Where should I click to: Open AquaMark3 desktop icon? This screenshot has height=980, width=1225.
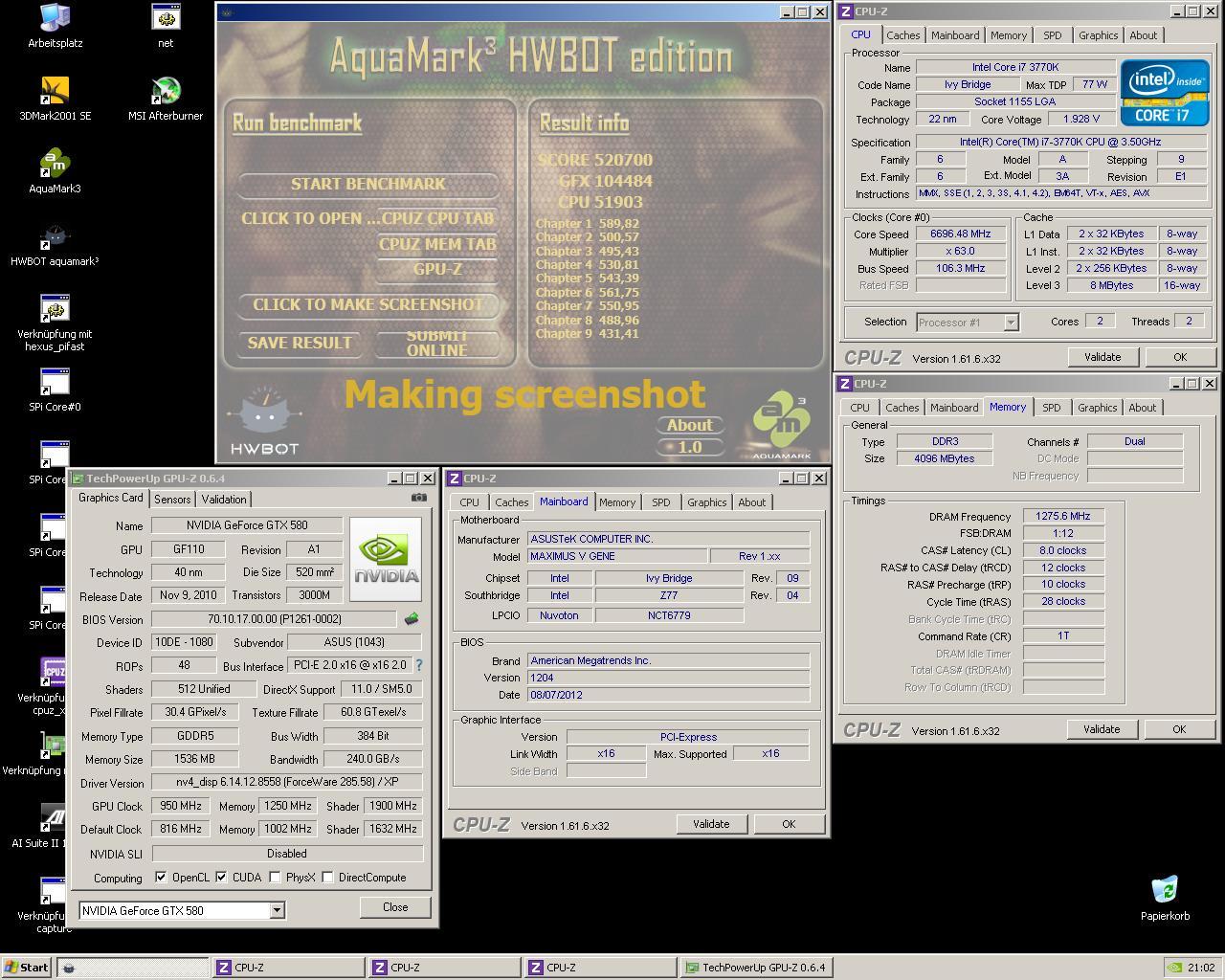tap(55, 170)
